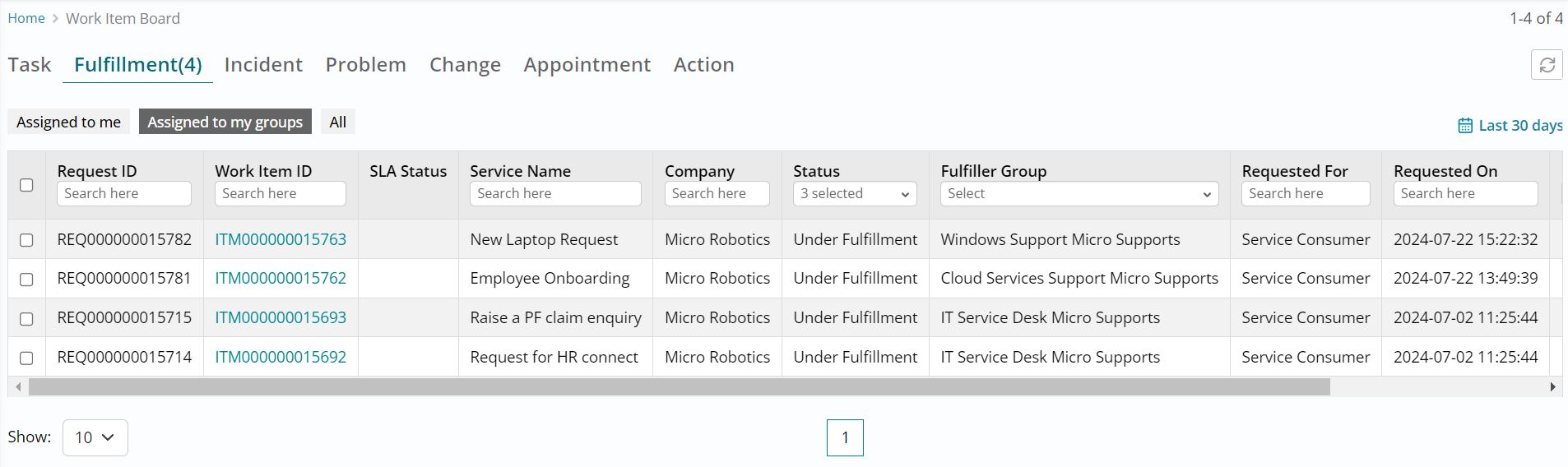
Task: Click the horizontal scrollbar thumb
Action: 679,386
